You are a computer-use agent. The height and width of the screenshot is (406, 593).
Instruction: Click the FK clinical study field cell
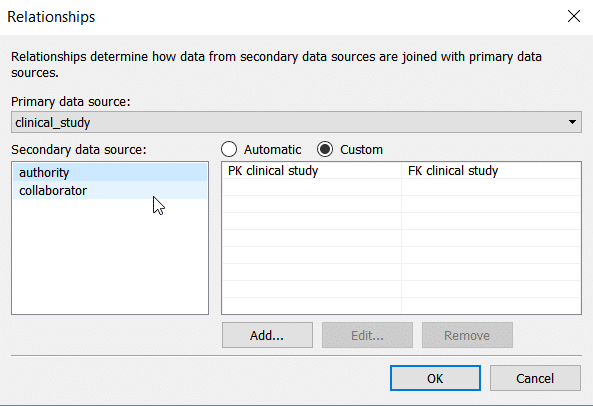tap(491, 170)
